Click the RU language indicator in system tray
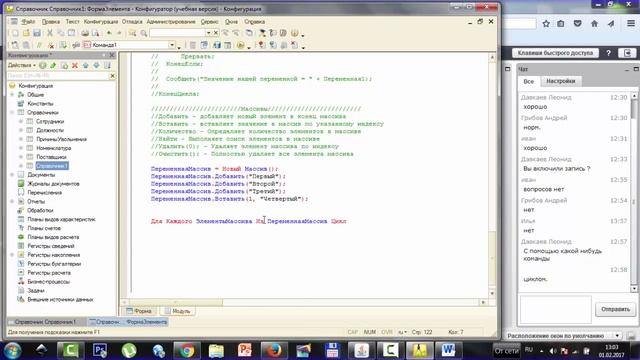The image size is (640, 360). [529, 350]
